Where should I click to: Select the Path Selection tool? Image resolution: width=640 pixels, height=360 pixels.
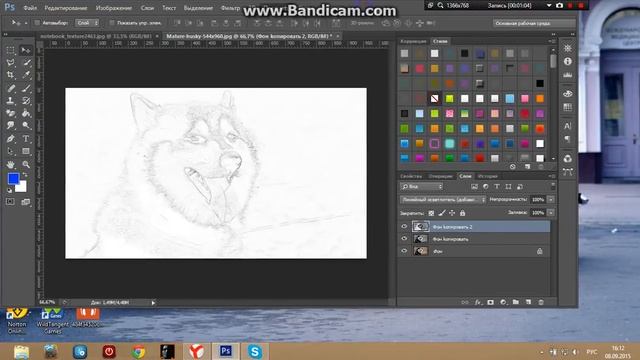coord(10,151)
